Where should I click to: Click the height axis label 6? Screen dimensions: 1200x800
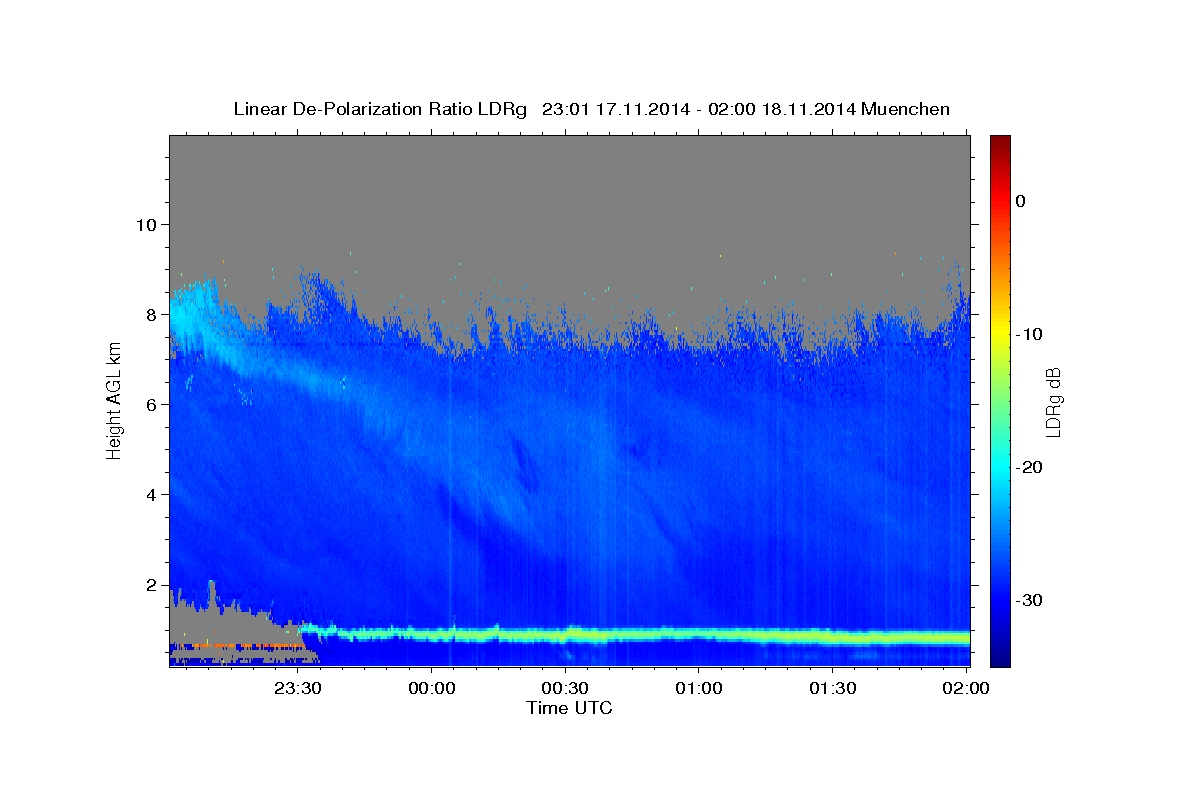tap(150, 404)
